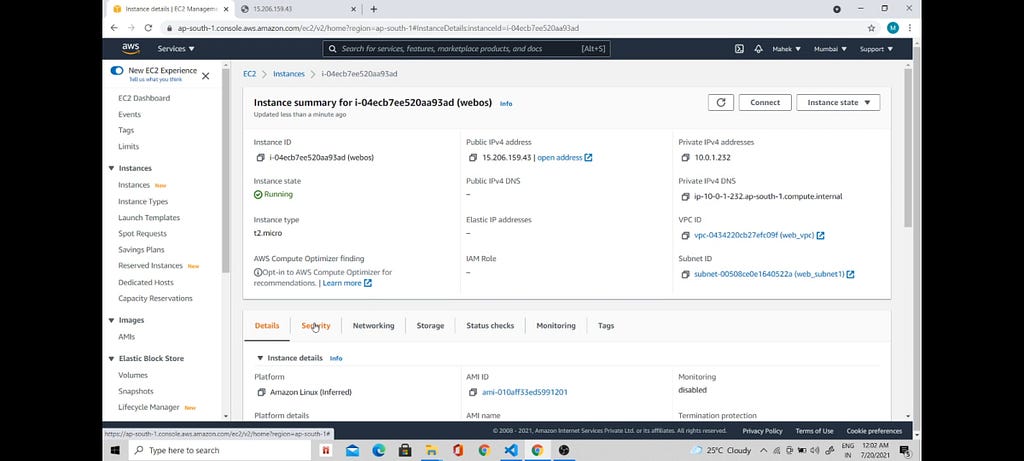
Task: Collapse the Instance details section
Action: click(x=261, y=358)
